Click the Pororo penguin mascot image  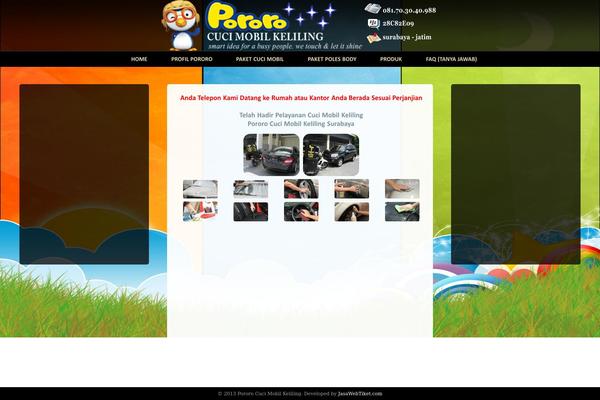pyautogui.click(x=181, y=26)
